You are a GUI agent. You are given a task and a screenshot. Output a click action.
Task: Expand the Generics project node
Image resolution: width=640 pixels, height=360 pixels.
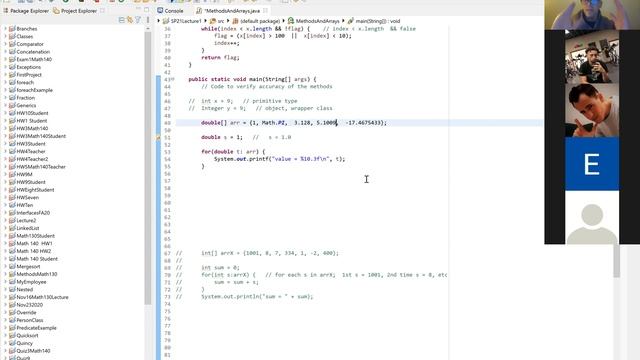coord(5,105)
